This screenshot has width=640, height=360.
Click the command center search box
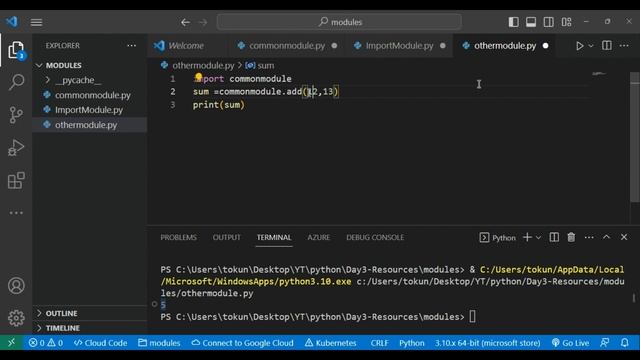[339, 22]
